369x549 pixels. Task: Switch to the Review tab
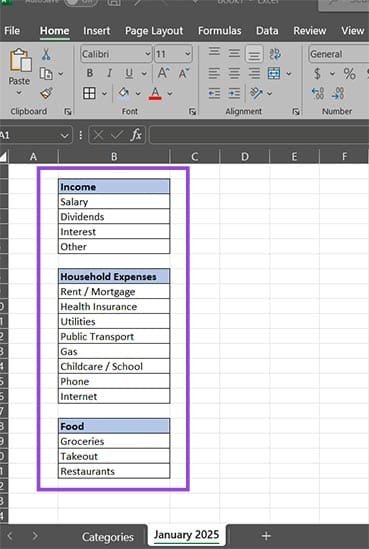309,31
